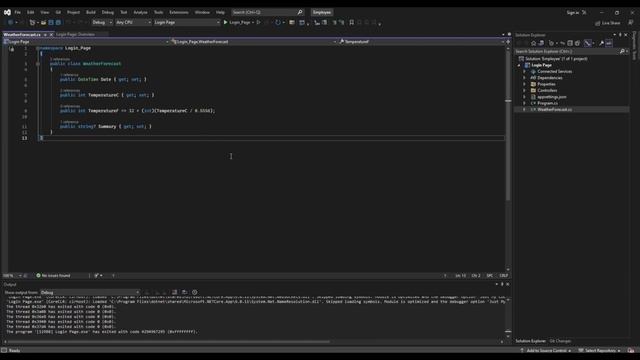Click the New Project toolbar icon

point(32,22)
